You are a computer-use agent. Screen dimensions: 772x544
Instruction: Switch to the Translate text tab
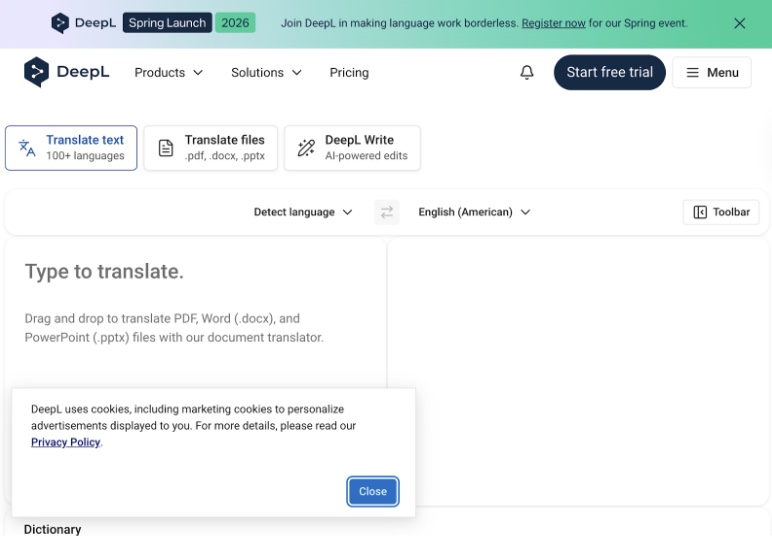click(x=71, y=148)
